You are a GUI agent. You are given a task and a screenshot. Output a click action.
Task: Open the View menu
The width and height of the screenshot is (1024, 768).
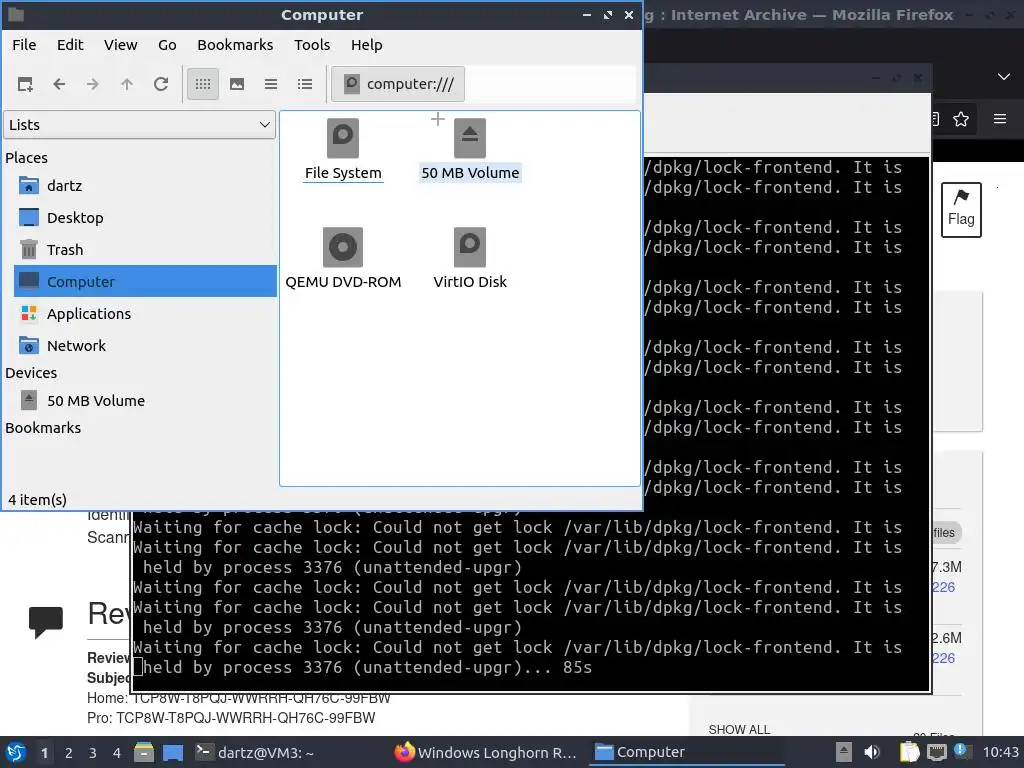[121, 45]
